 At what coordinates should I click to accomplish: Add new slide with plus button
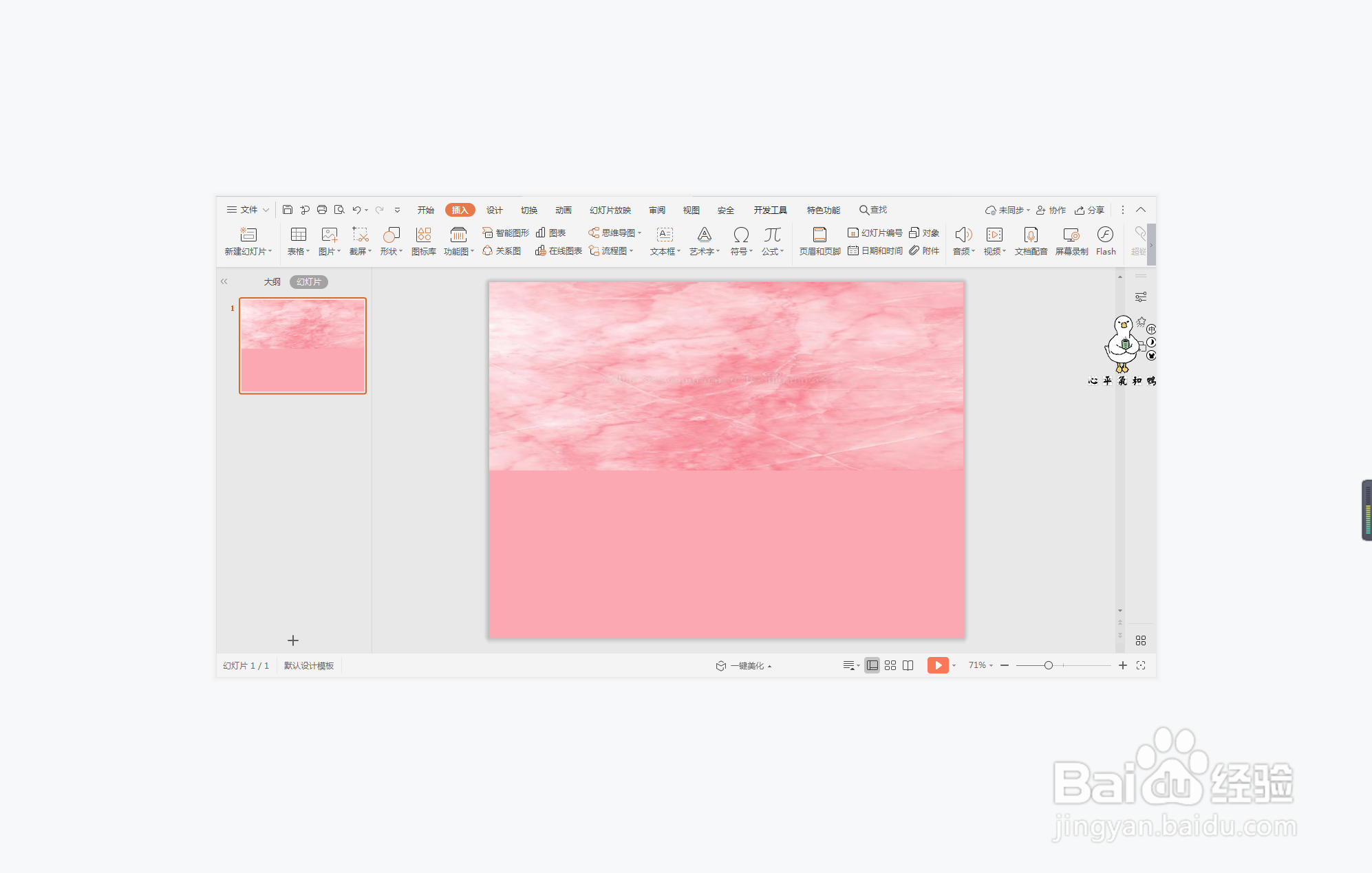tap(293, 640)
